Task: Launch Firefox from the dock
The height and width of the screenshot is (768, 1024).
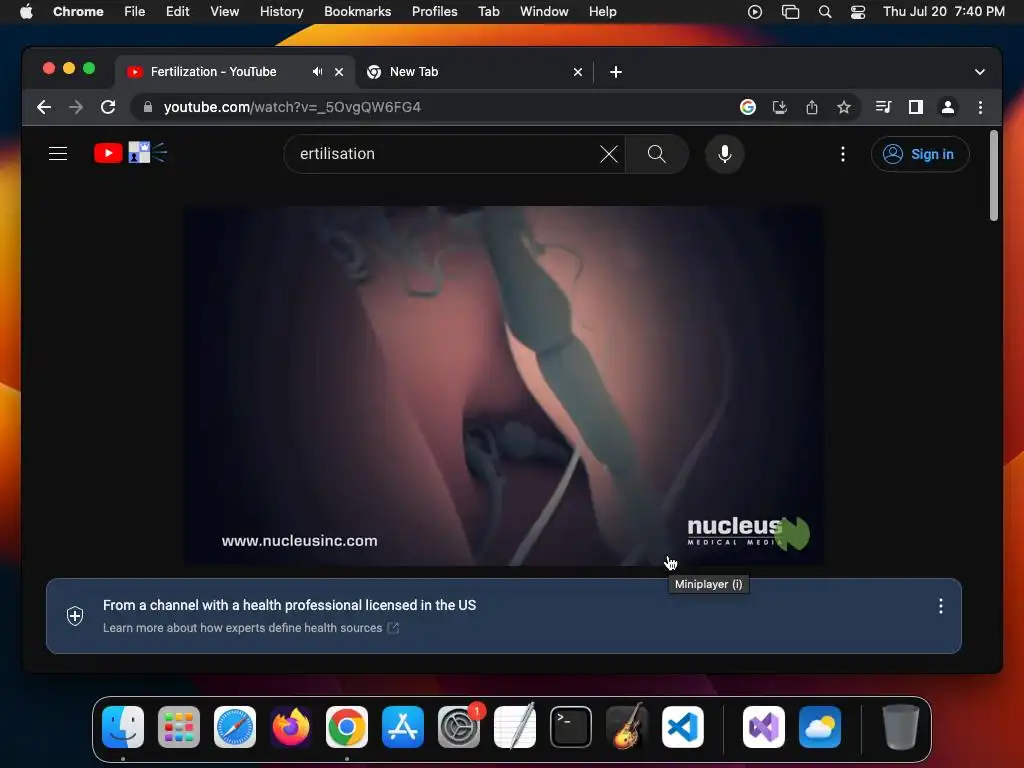Action: click(291, 727)
